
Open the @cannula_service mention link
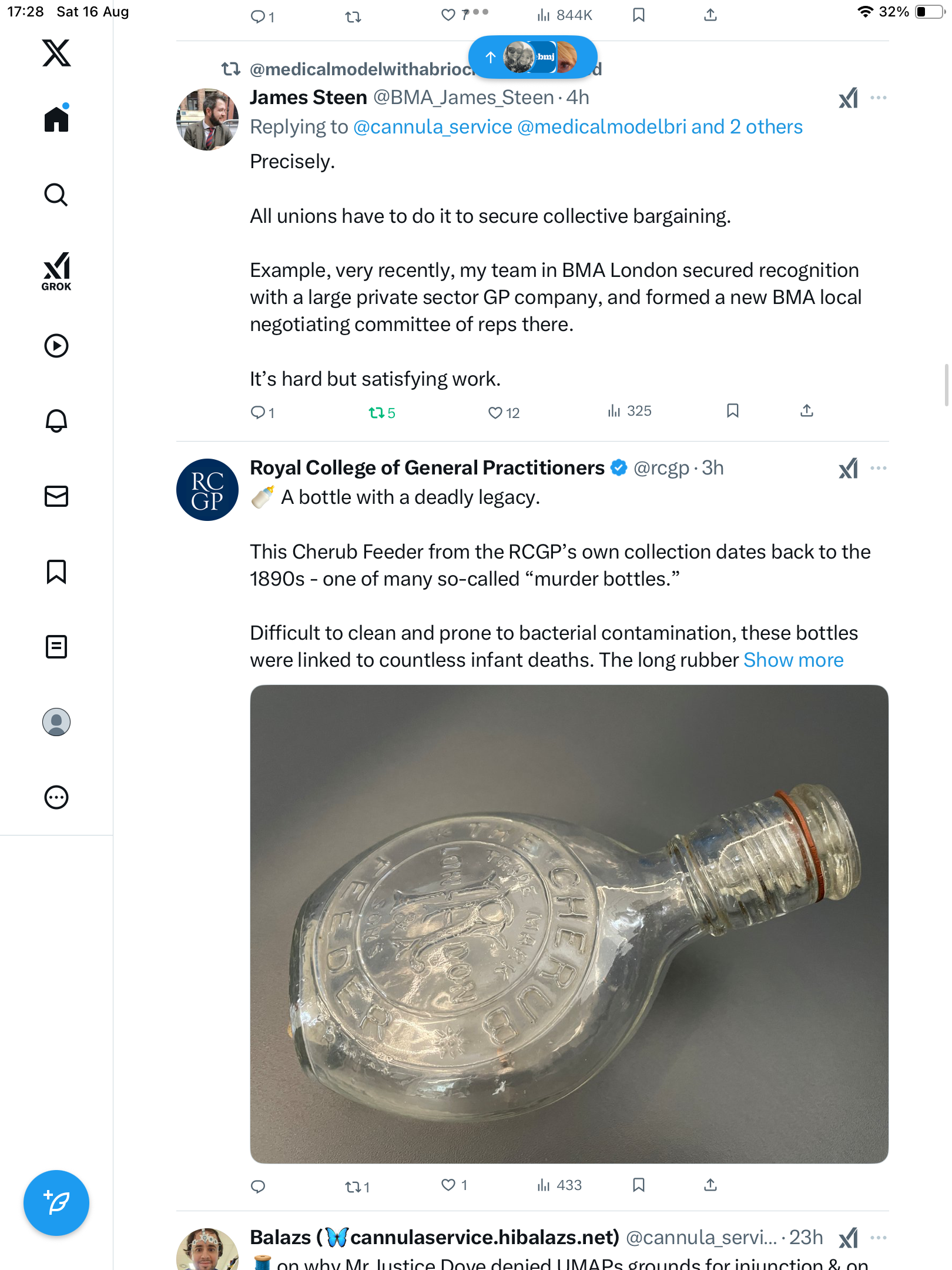tap(433, 127)
